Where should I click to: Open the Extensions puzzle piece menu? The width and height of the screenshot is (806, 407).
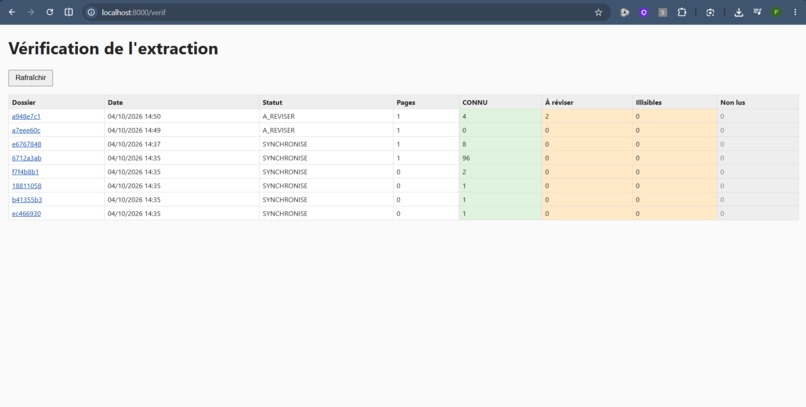coord(682,12)
